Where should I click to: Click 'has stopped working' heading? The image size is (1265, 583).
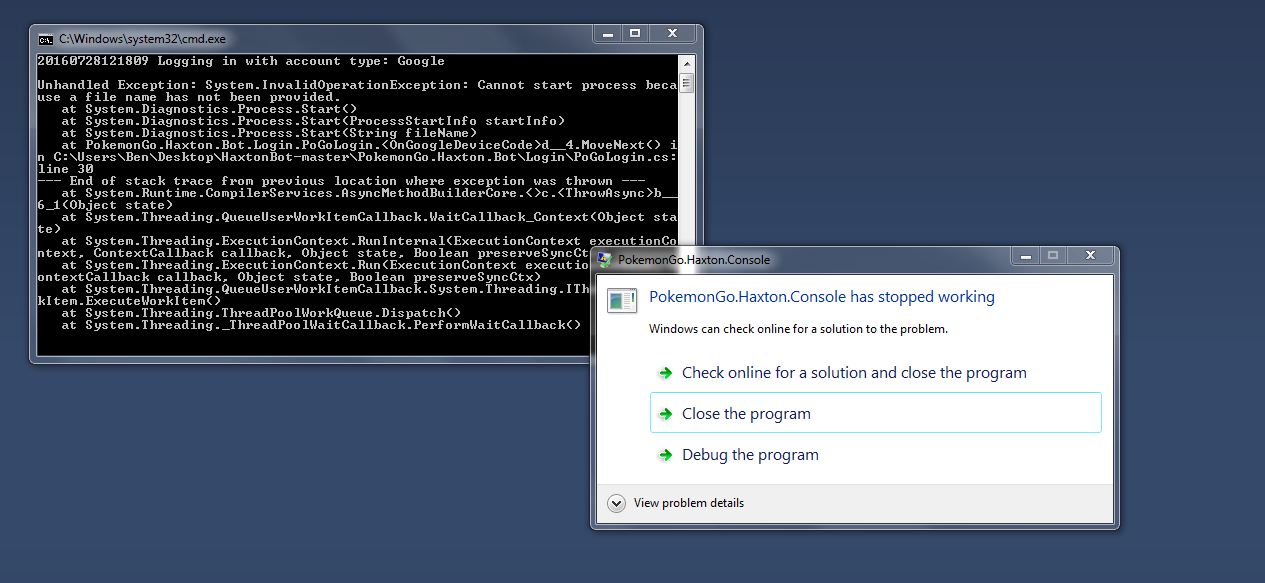822,297
